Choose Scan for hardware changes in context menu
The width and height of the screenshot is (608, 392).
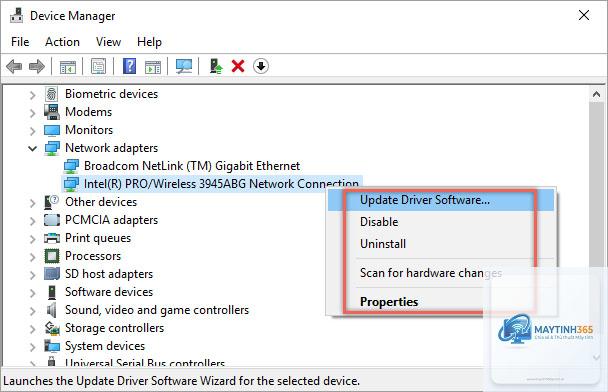coord(442,273)
